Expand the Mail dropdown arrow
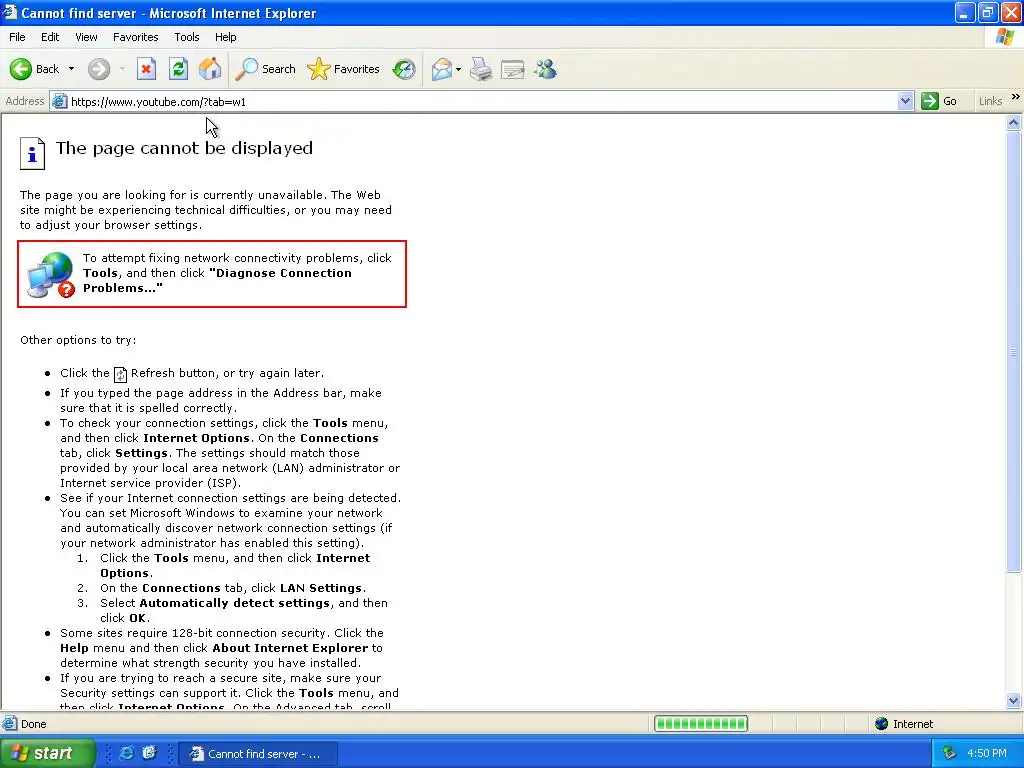Screen dimensions: 1024x768 pos(458,69)
